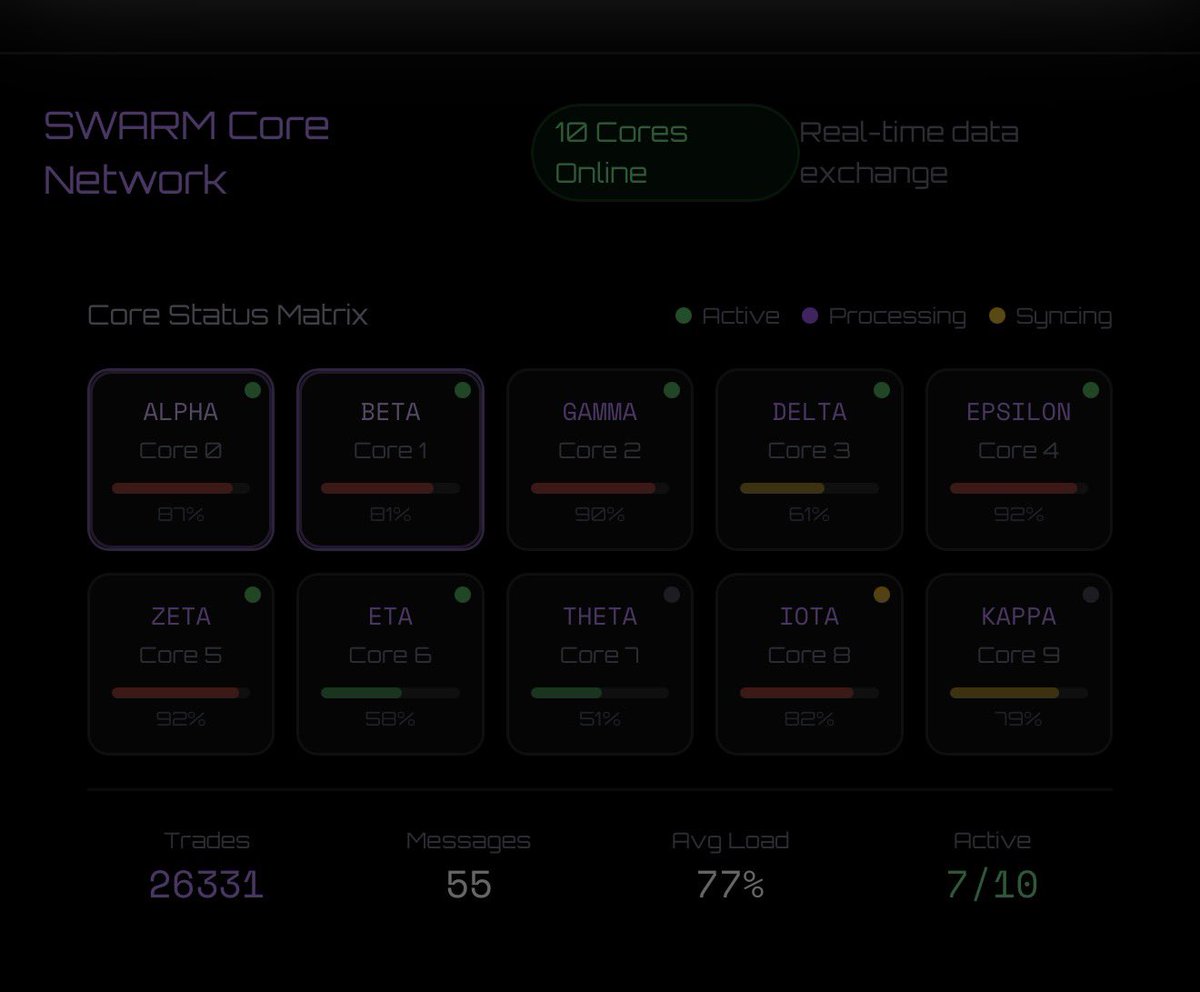
Task: Click the ZETA green status dot
Action: tap(253, 595)
